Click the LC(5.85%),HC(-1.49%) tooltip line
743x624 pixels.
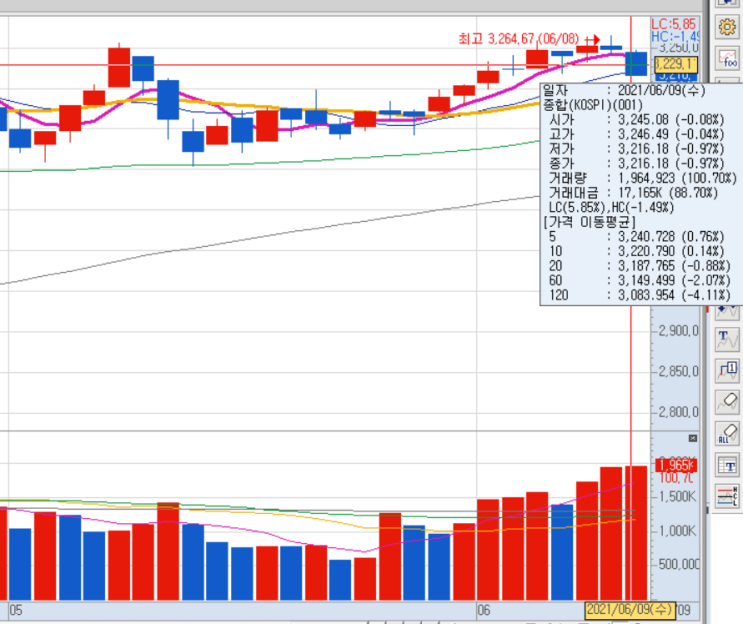[x=611, y=208]
